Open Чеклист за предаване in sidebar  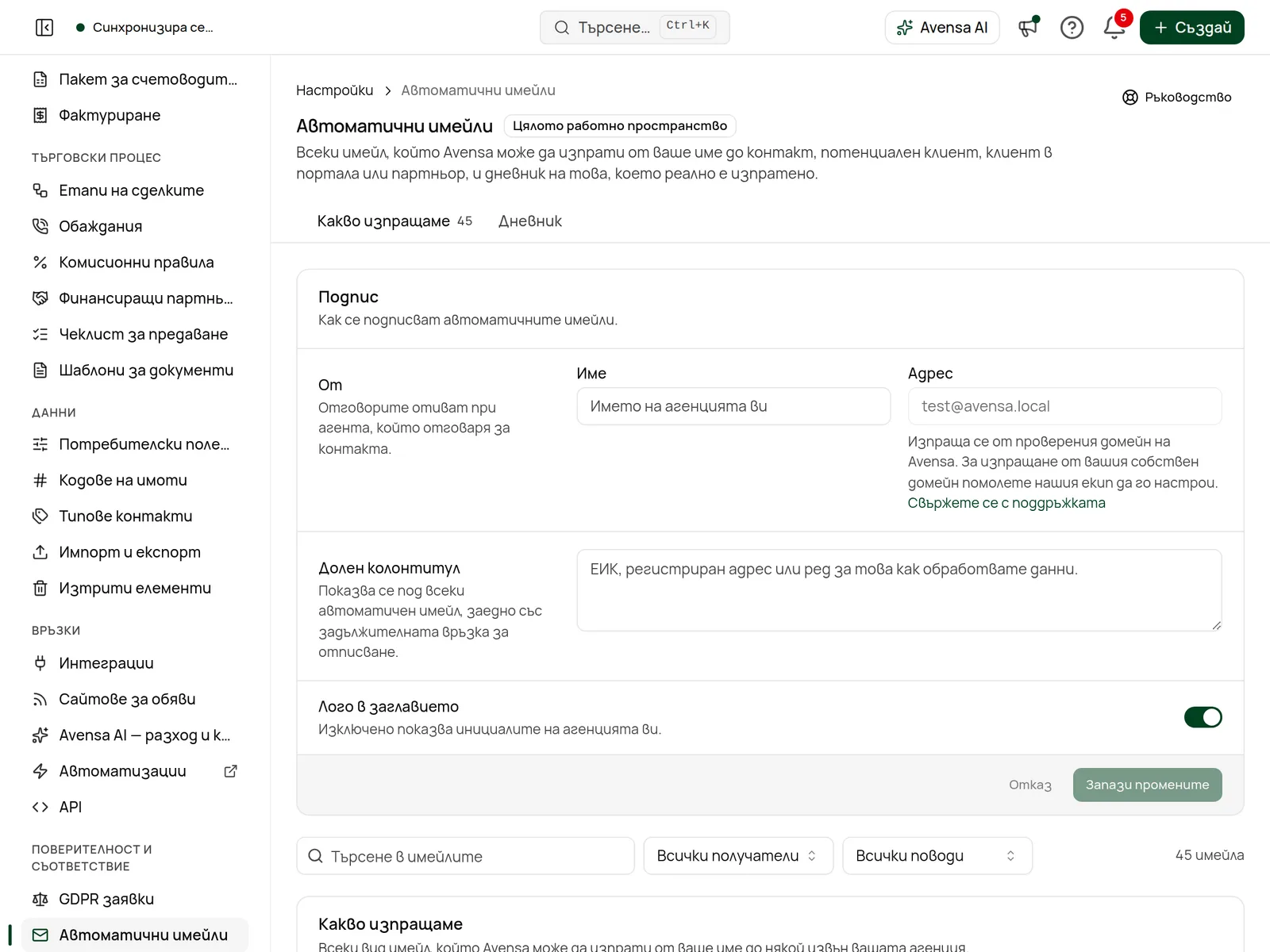coord(135,335)
